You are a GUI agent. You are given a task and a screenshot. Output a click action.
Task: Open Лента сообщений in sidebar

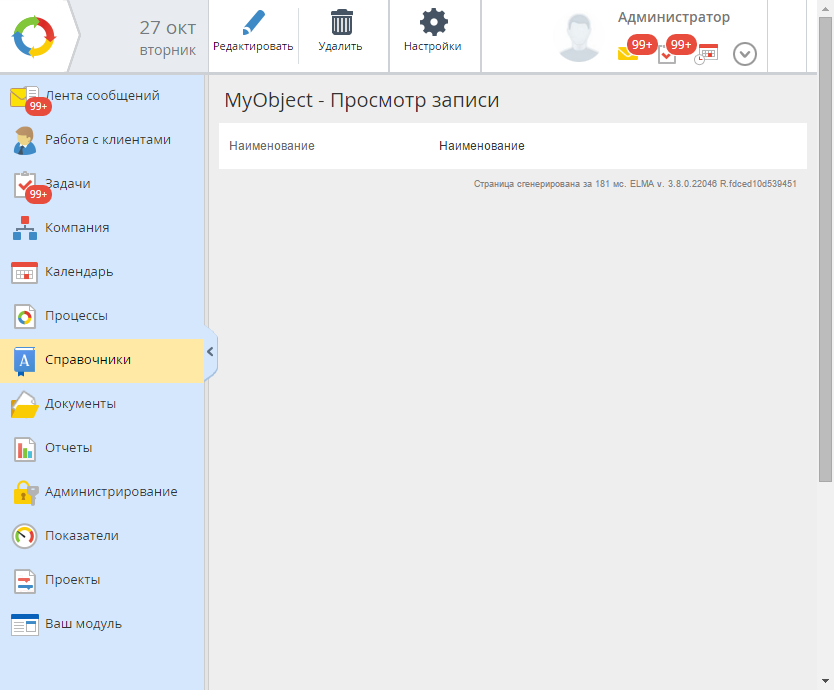pos(101,96)
